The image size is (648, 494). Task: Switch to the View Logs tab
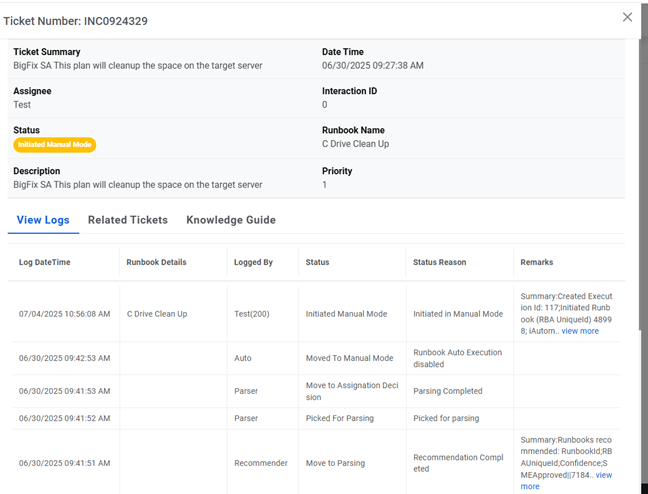click(x=43, y=220)
